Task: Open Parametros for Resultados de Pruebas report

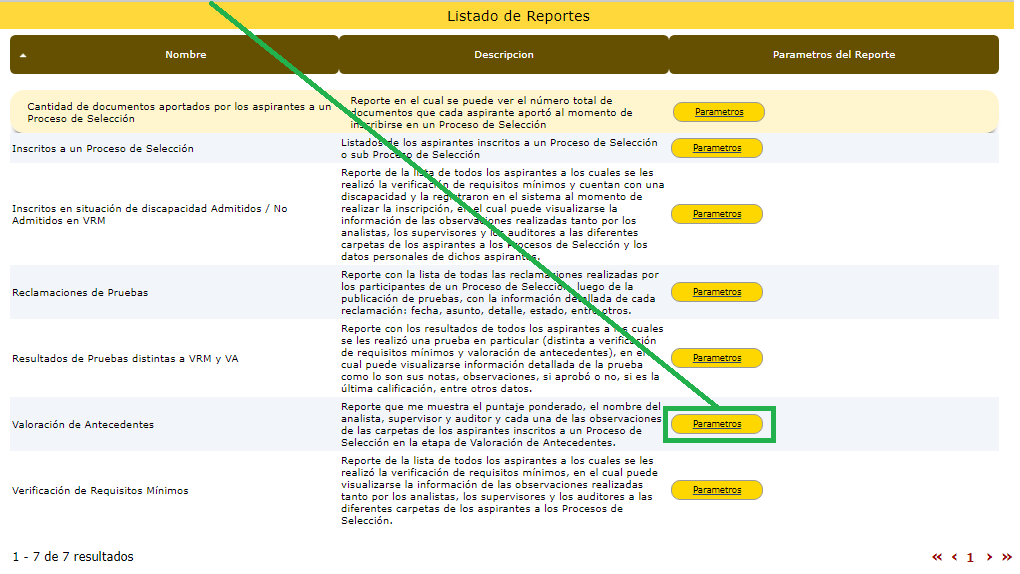Action: coord(717,358)
